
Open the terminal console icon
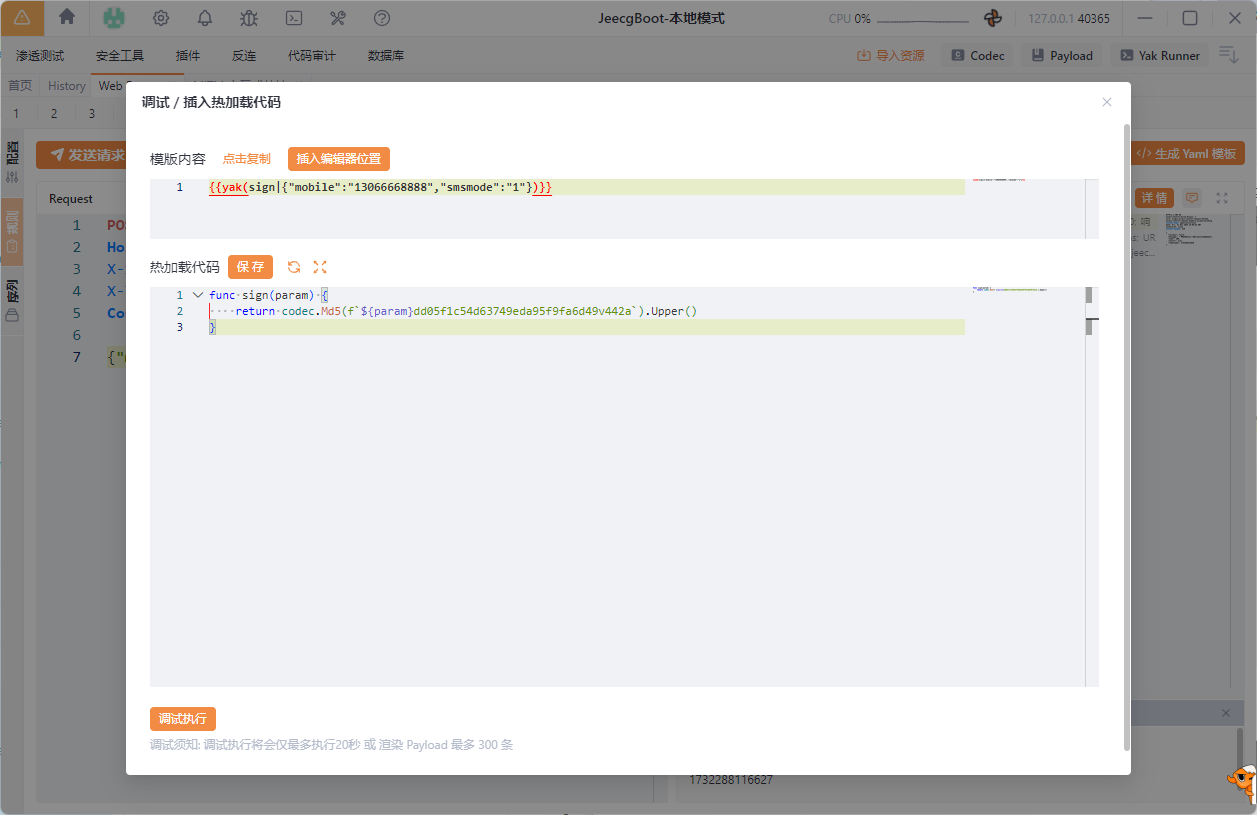pyautogui.click(x=294, y=18)
